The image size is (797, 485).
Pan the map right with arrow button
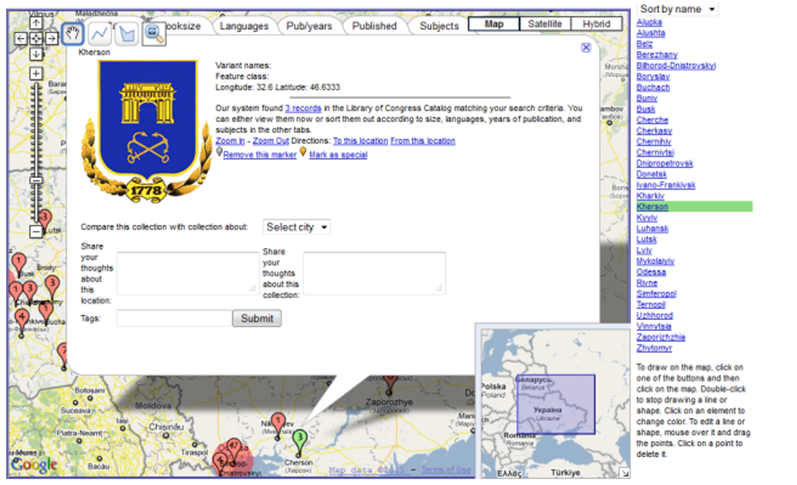[51, 38]
